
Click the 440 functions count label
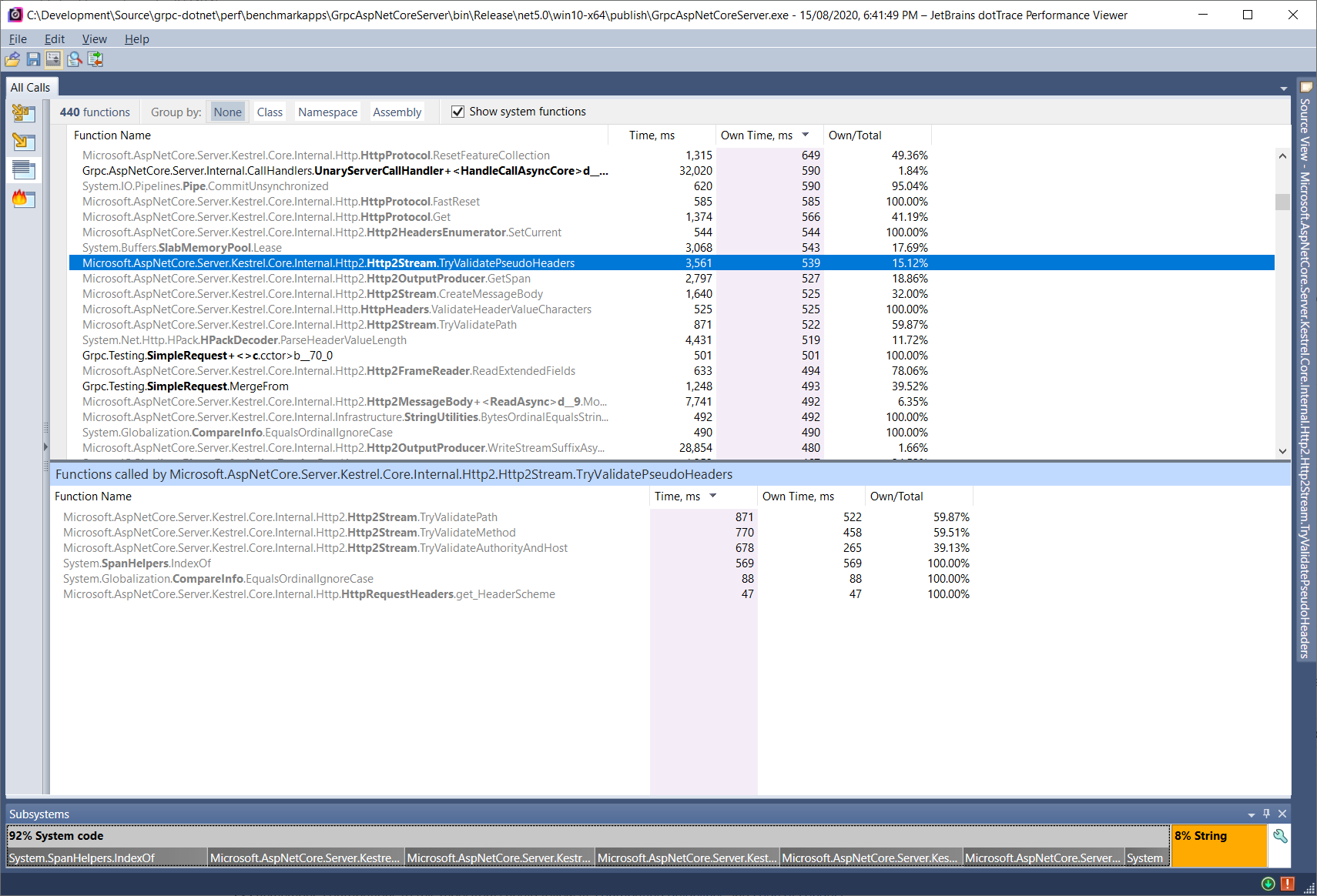(95, 112)
